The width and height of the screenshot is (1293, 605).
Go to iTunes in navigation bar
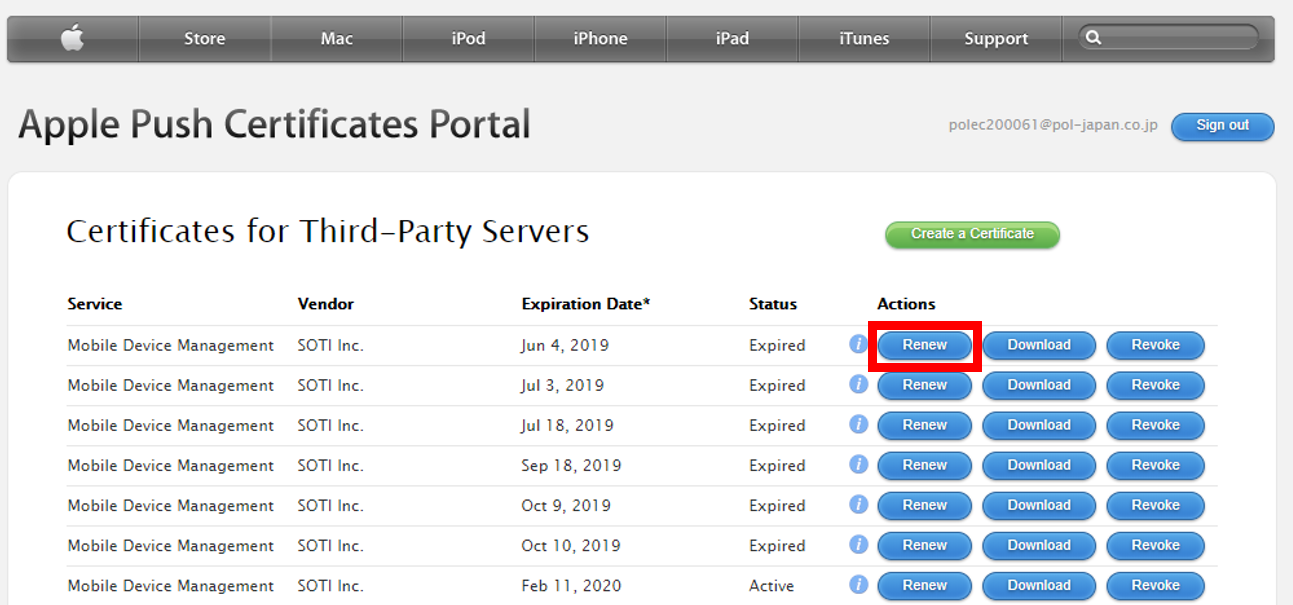pyautogui.click(x=864, y=39)
